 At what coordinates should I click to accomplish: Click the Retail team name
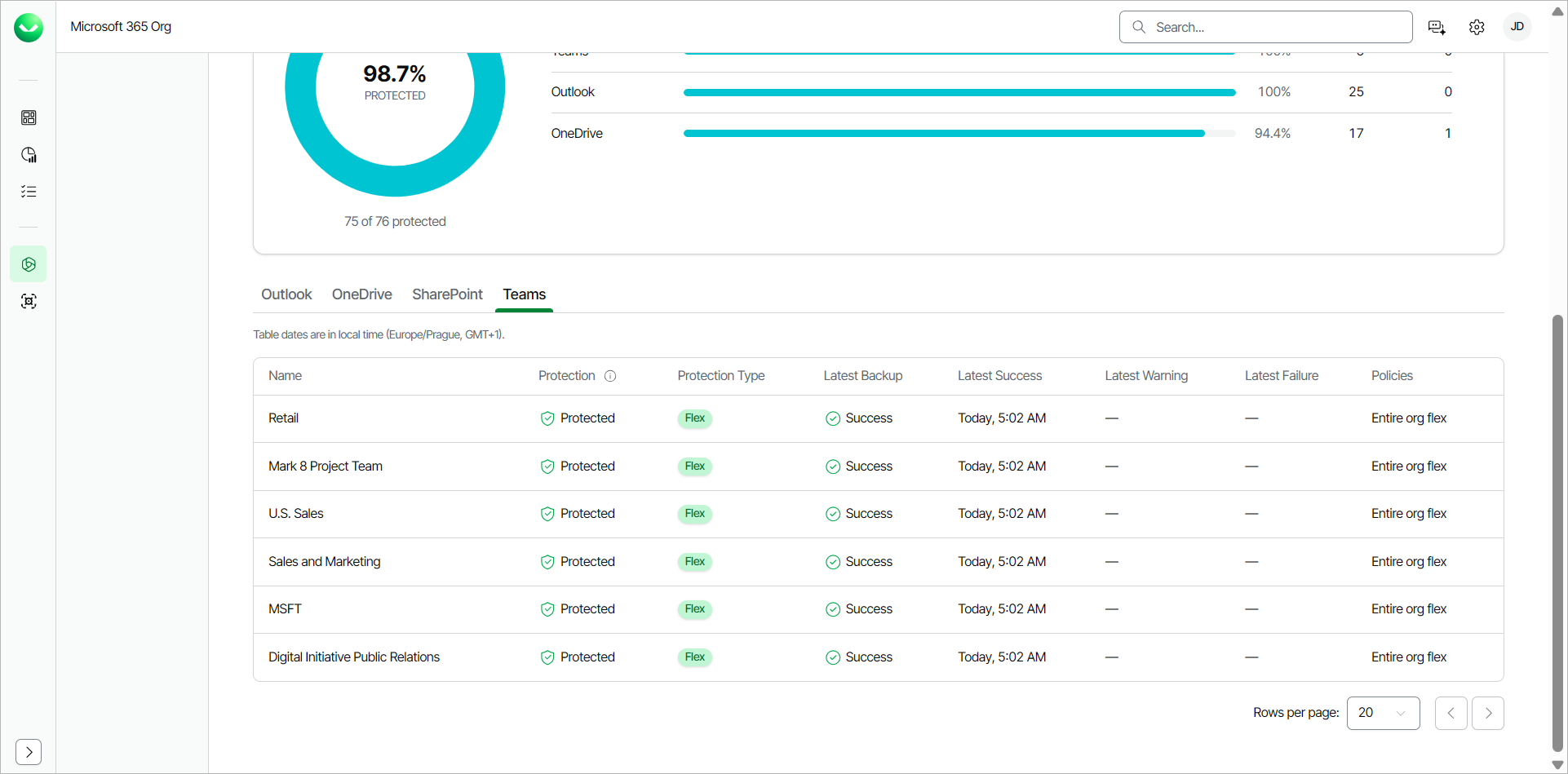click(x=284, y=418)
